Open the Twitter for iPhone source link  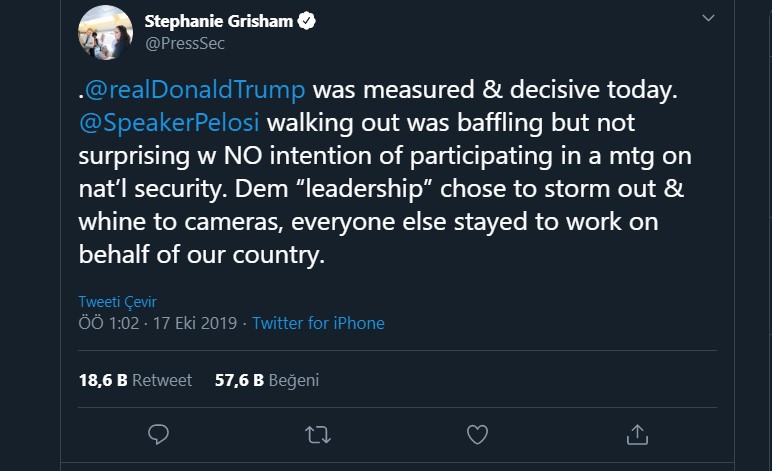click(318, 323)
